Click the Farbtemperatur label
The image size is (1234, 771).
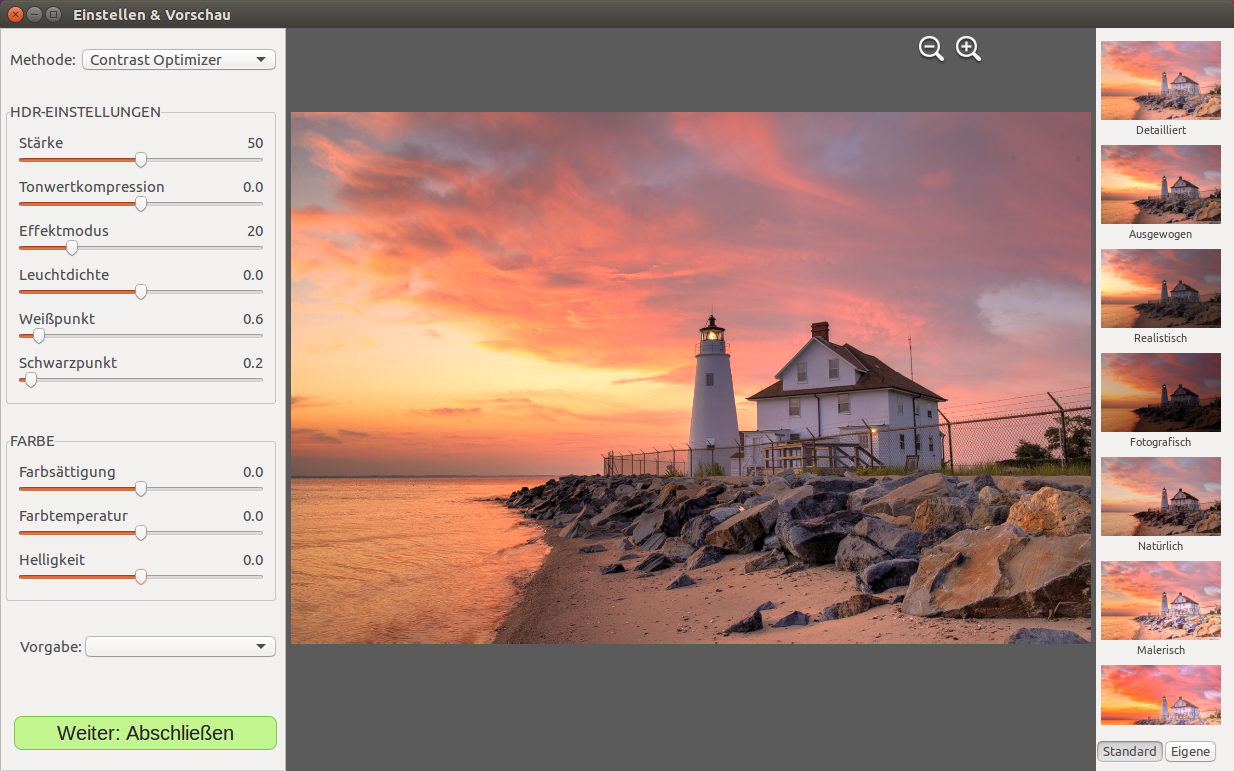(x=73, y=516)
